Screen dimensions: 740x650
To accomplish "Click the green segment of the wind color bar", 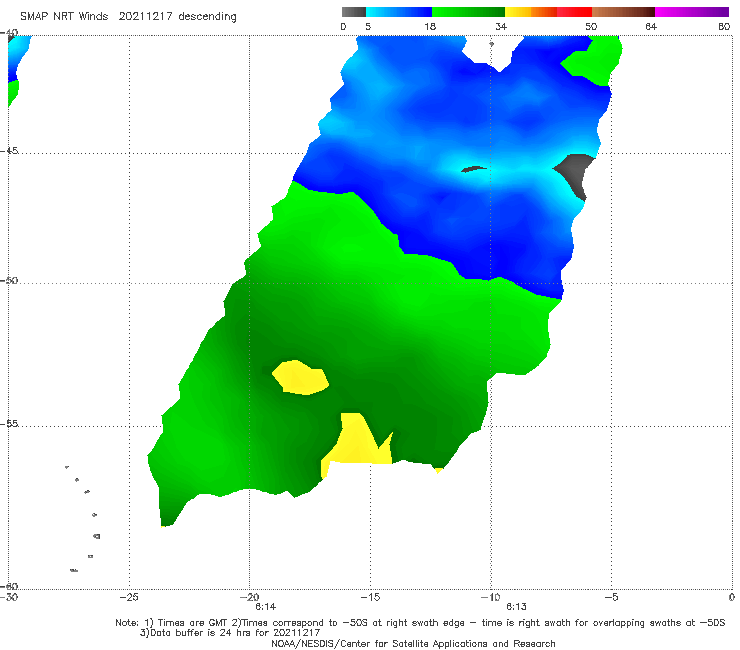I will 469,12.
